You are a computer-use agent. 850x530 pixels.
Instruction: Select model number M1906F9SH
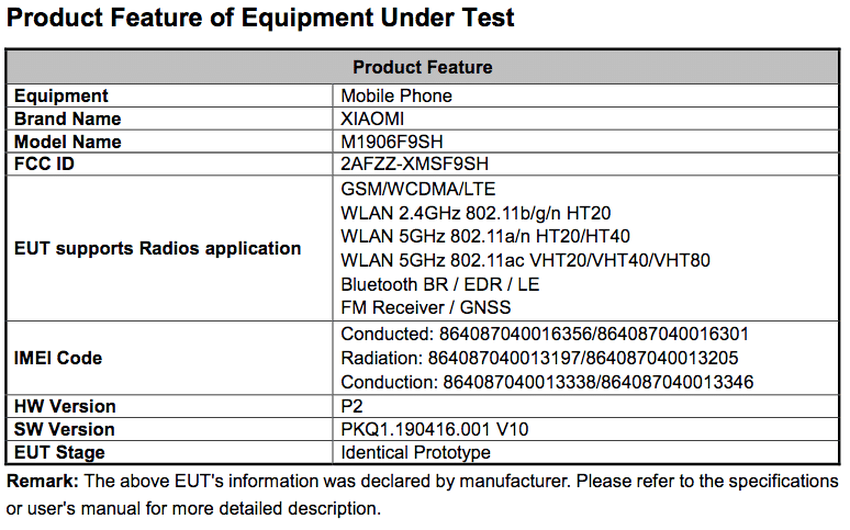click(x=392, y=142)
